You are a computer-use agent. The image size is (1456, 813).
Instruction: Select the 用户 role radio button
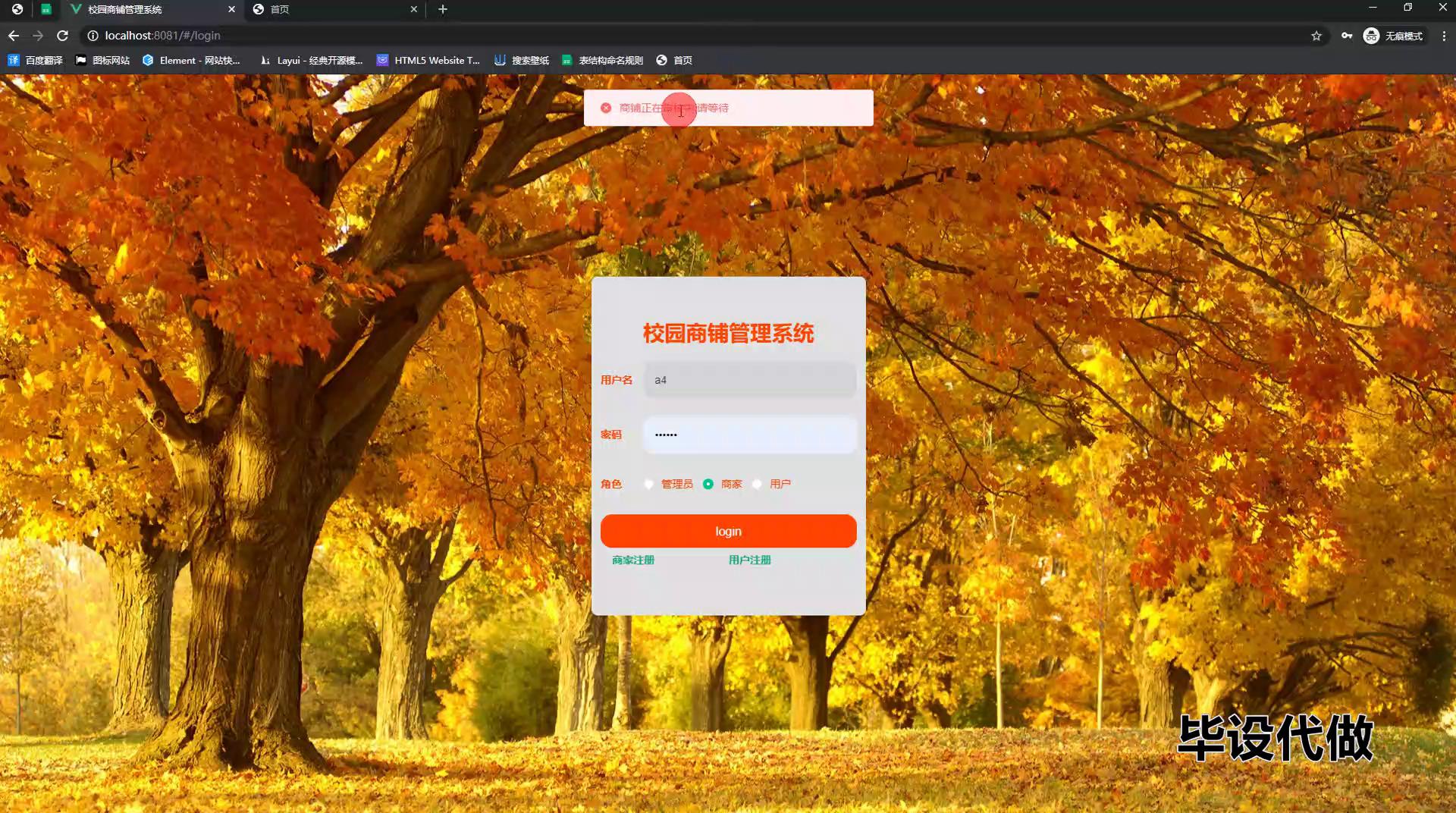pos(757,484)
